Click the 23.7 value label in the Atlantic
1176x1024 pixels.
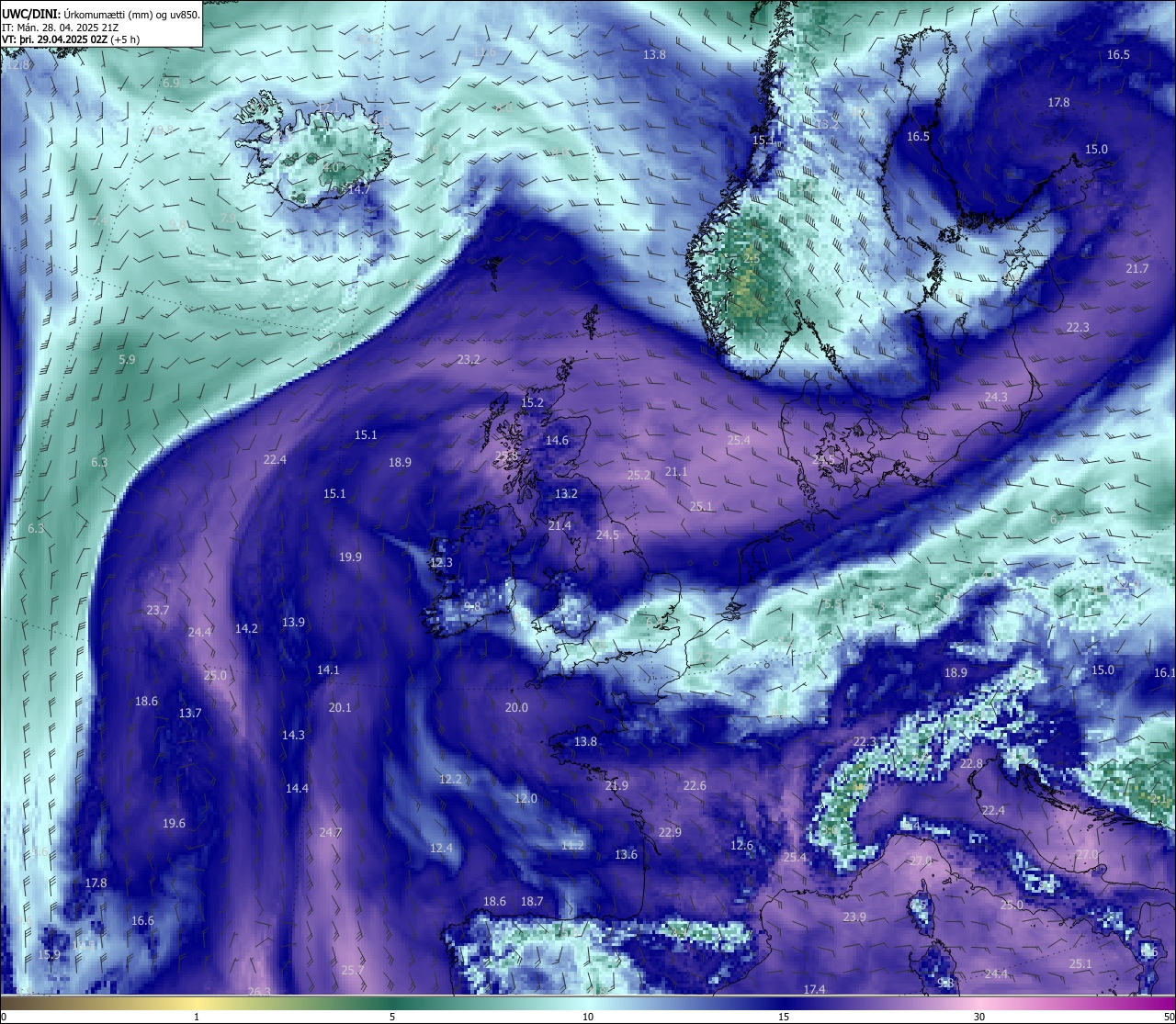tap(158, 610)
